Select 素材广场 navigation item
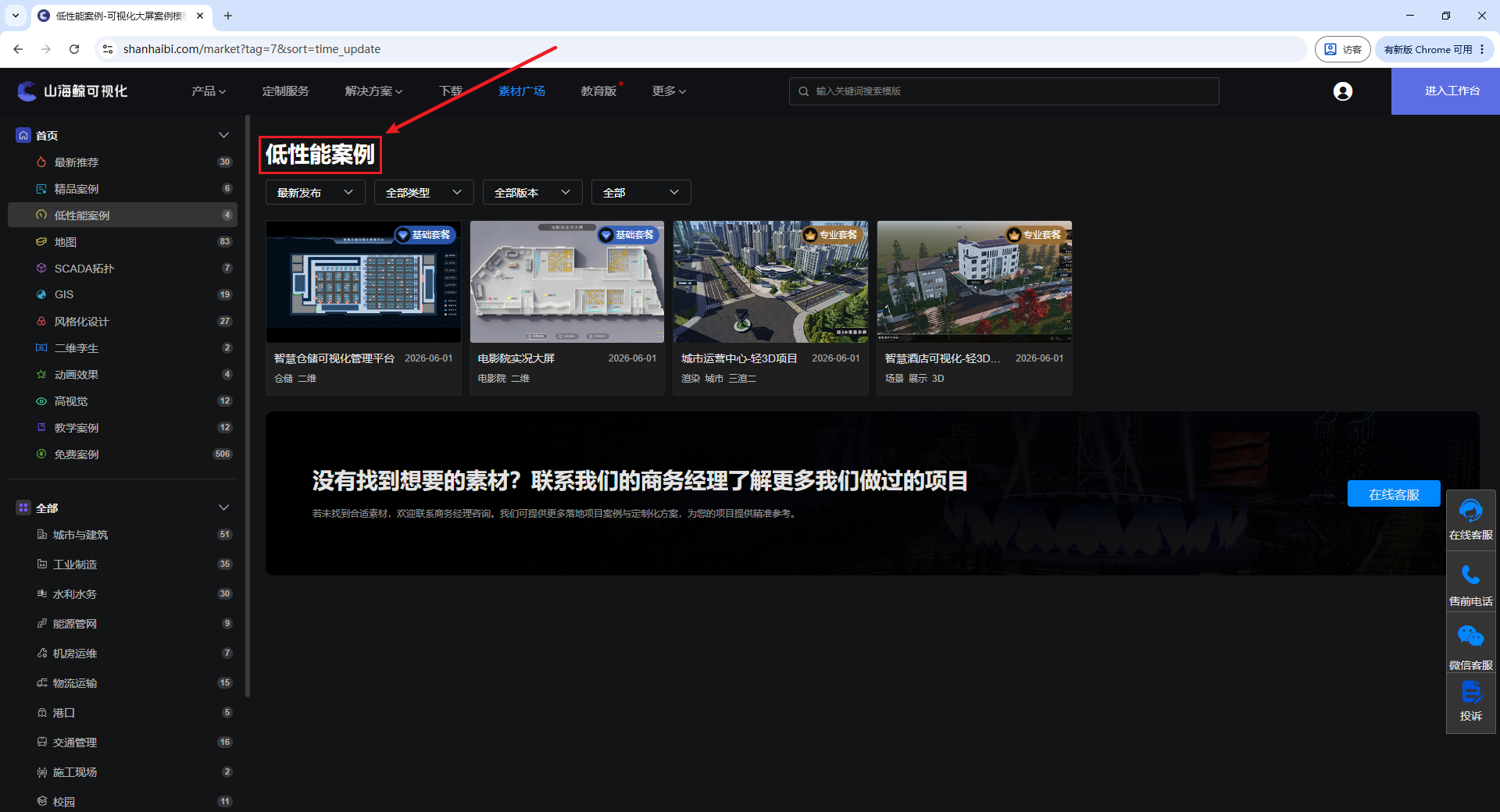Screen dimensions: 1500x812 pyautogui.click(x=522, y=91)
